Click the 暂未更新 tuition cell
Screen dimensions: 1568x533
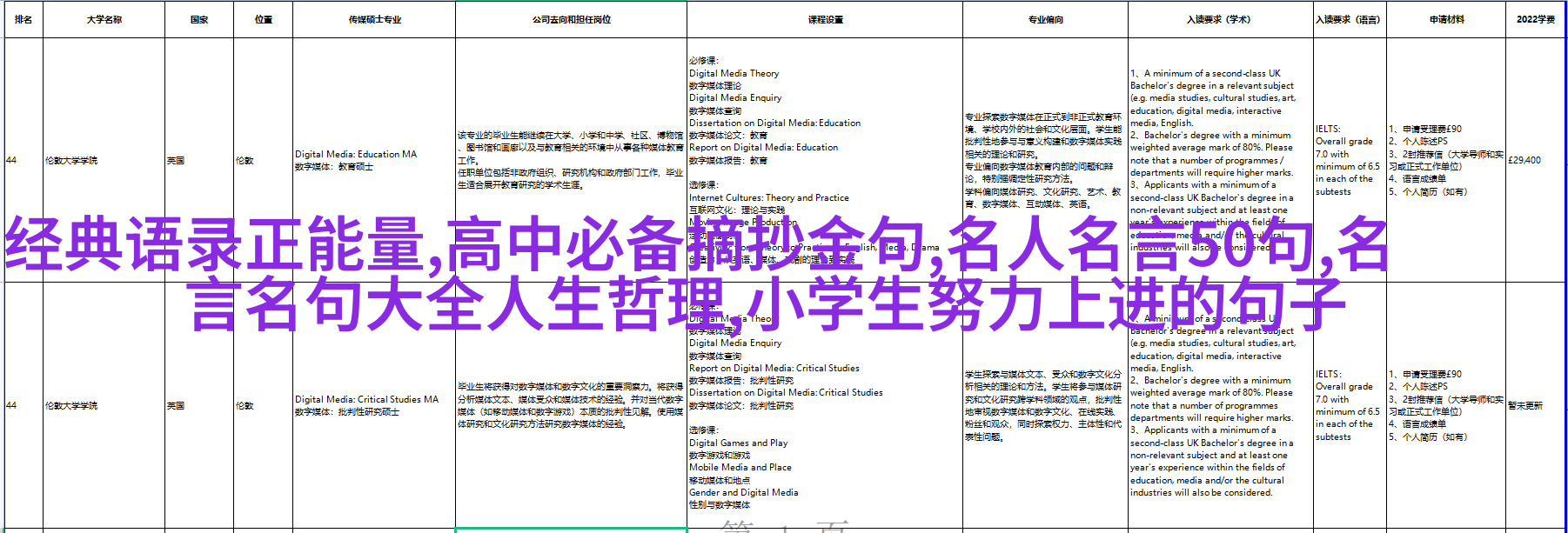[1536, 405]
